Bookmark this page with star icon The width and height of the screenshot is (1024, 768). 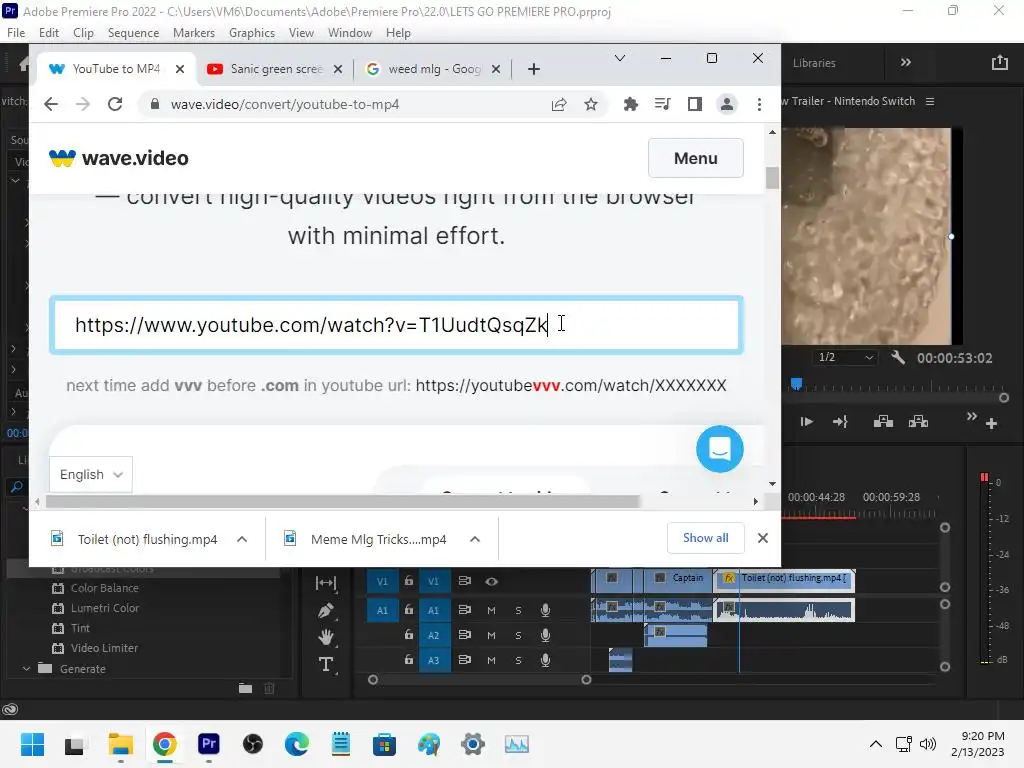[x=591, y=104]
